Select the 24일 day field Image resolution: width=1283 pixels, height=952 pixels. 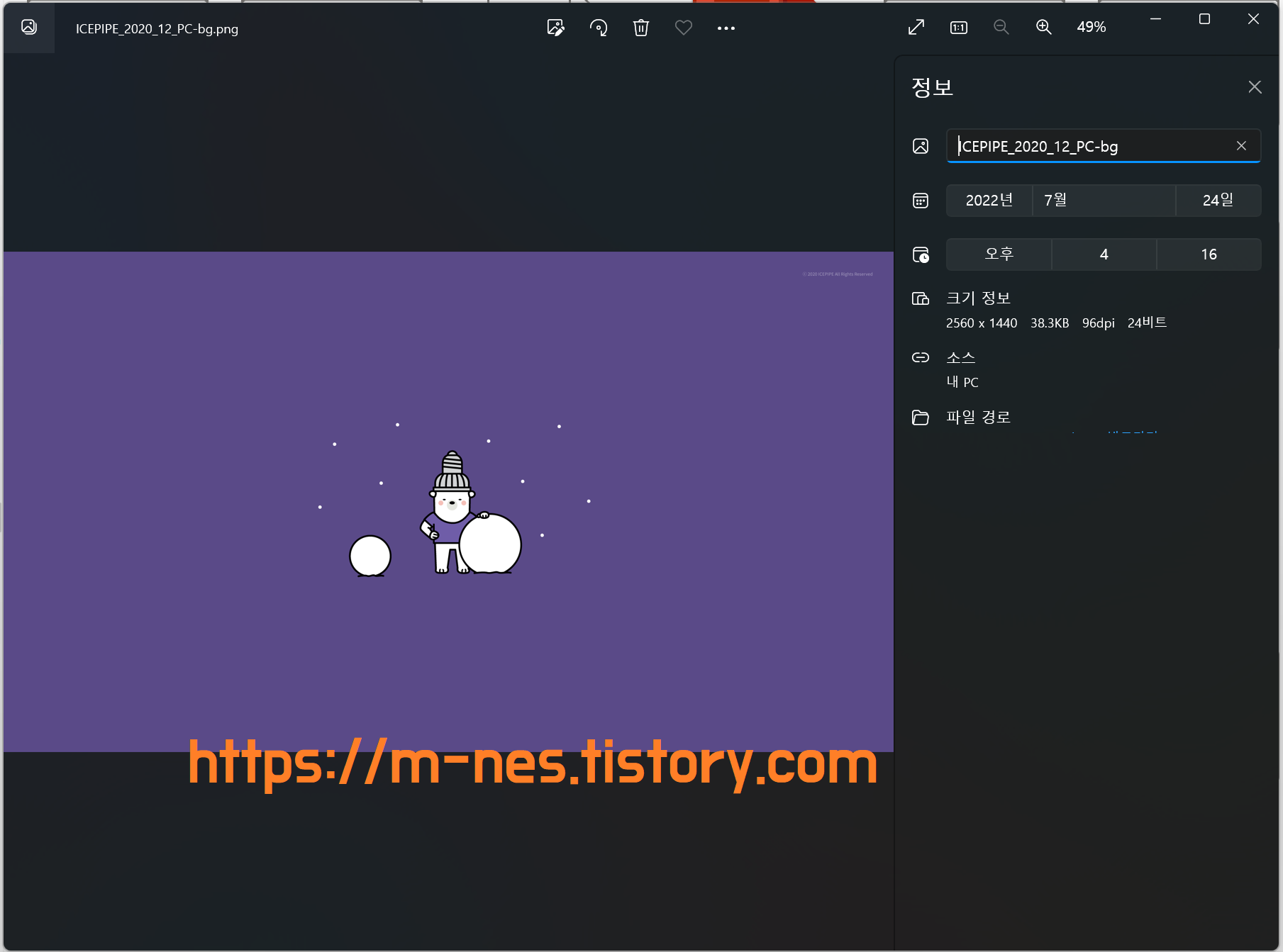coord(1218,201)
